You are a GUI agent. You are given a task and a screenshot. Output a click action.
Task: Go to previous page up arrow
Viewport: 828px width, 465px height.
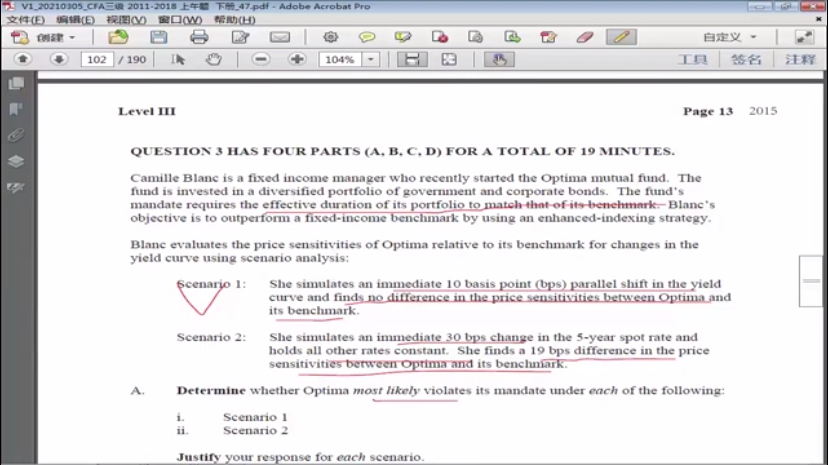23,59
